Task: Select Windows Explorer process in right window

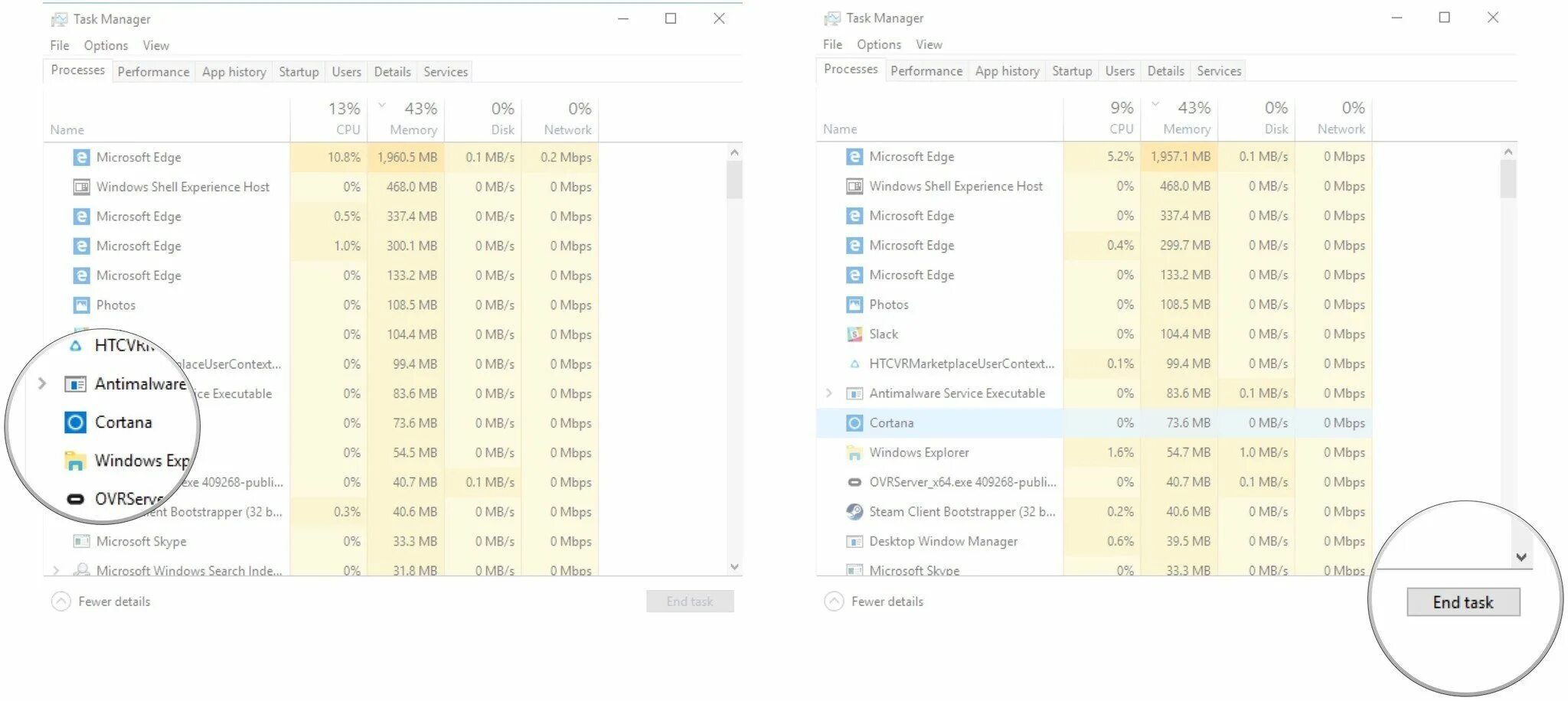Action: pos(919,453)
